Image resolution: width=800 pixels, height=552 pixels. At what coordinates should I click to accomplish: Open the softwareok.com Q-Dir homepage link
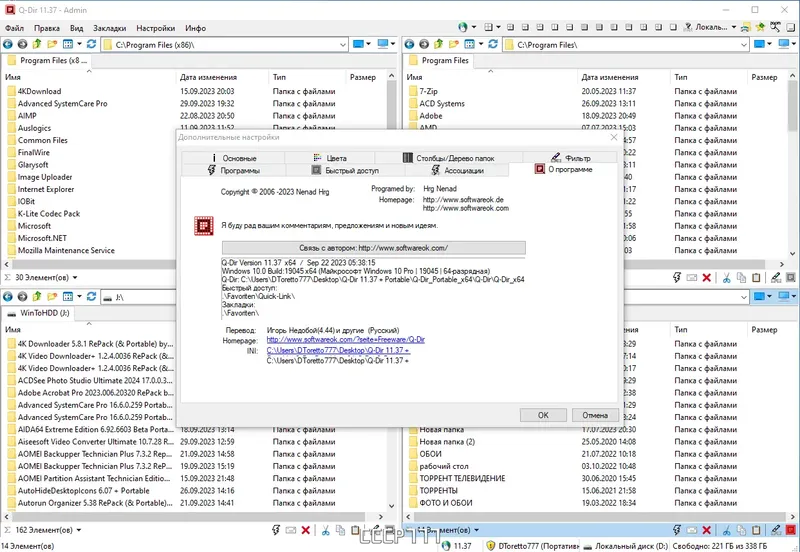(x=345, y=340)
